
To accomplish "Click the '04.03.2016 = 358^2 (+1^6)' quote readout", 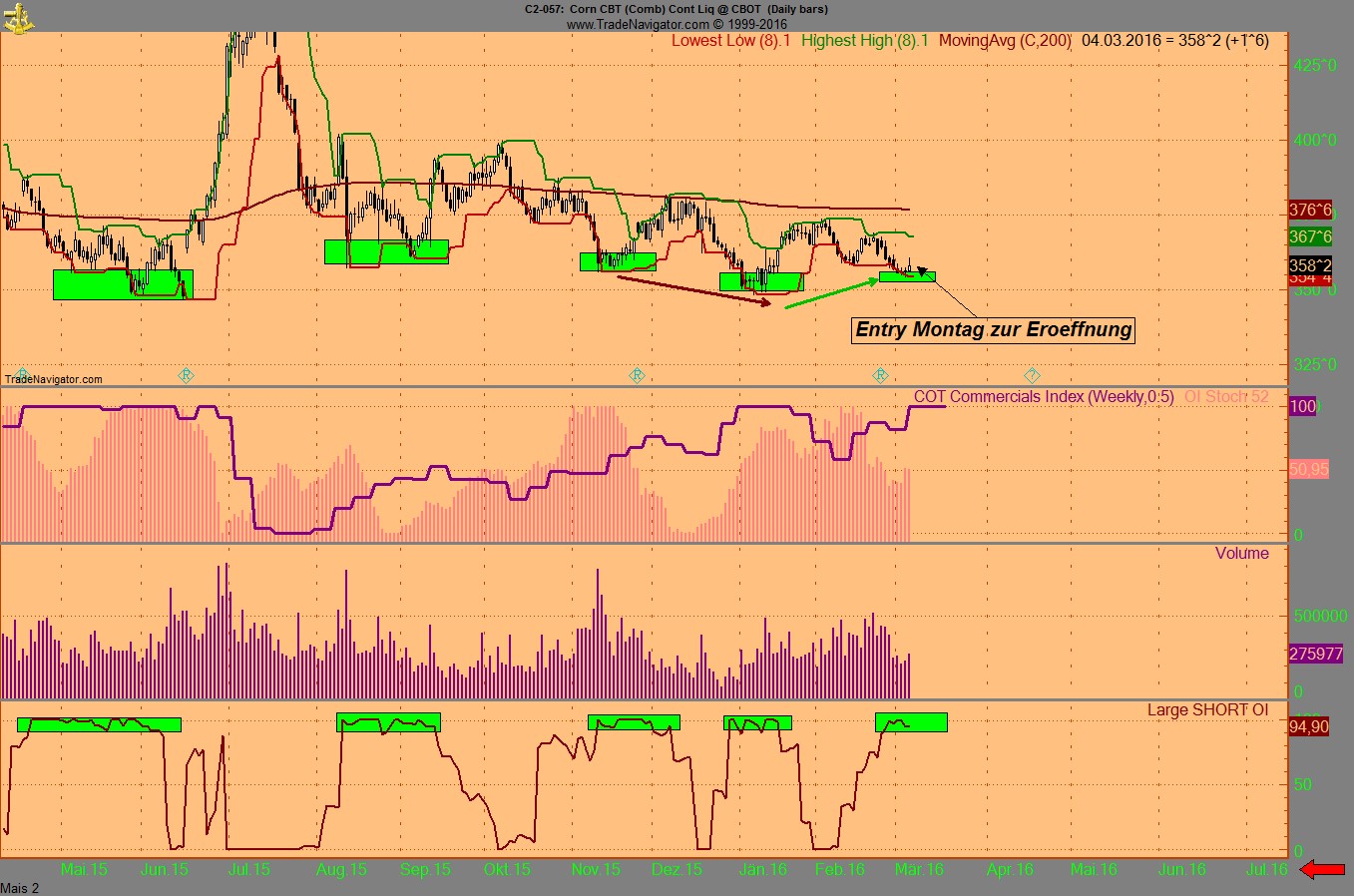I will 1175,41.
